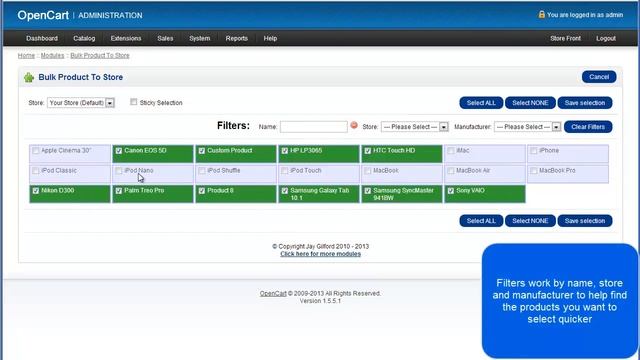Viewport: 640px width, 360px height.
Task: Click the lower Save selection button
Action: (x=585, y=221)
